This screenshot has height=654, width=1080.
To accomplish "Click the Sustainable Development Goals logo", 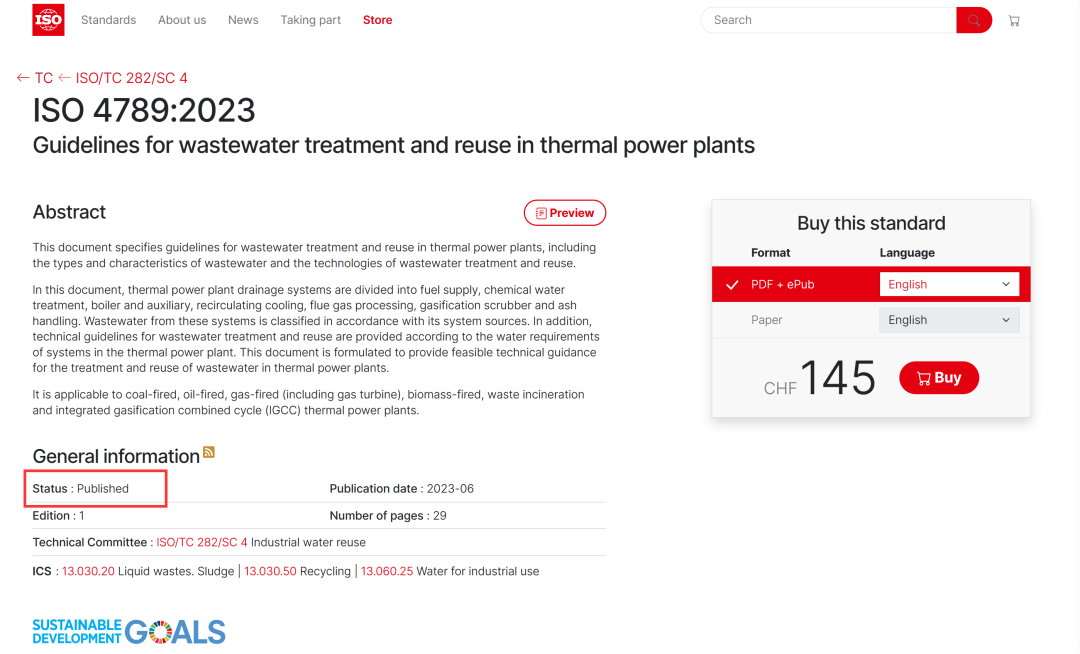I will (129, 631).
